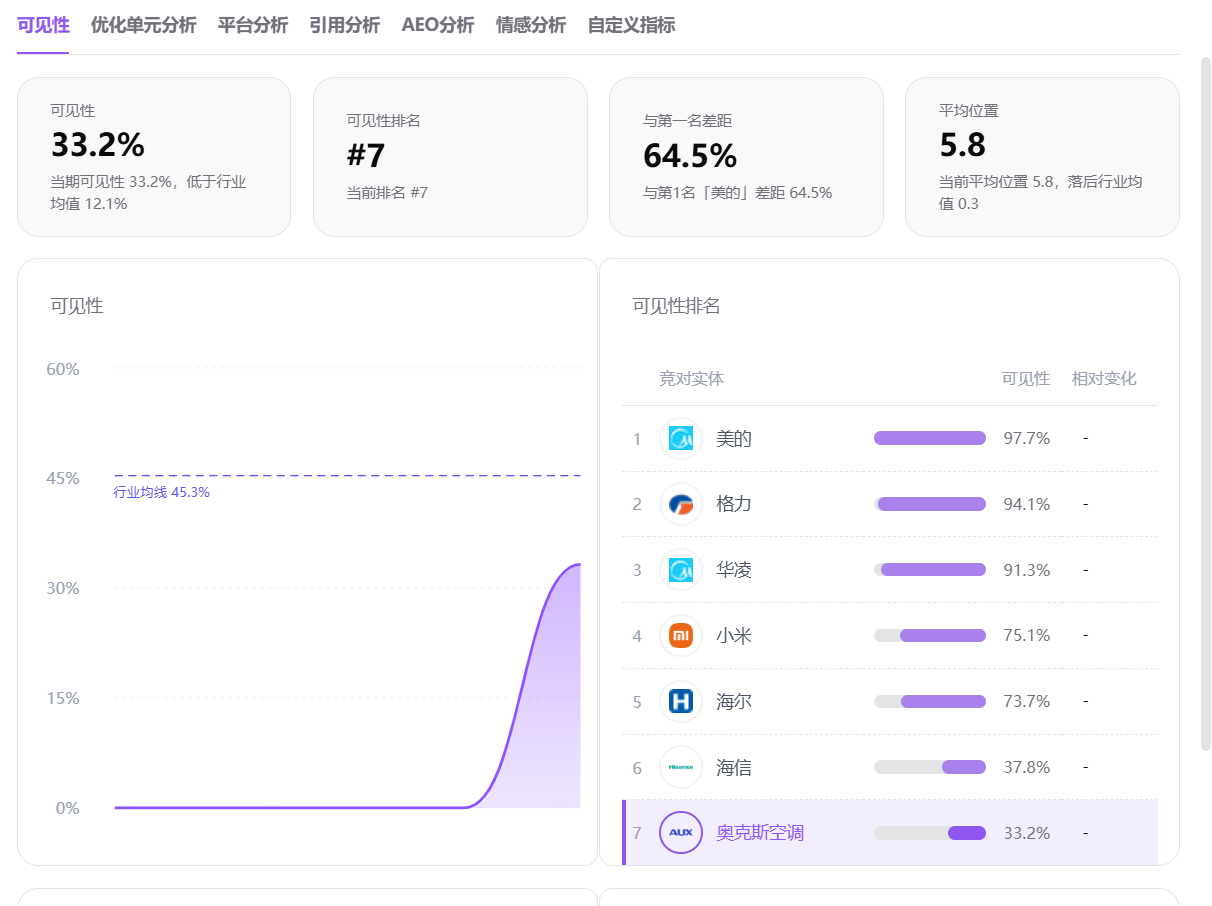Click the 美的 visibility progress bar

(930, 438)
